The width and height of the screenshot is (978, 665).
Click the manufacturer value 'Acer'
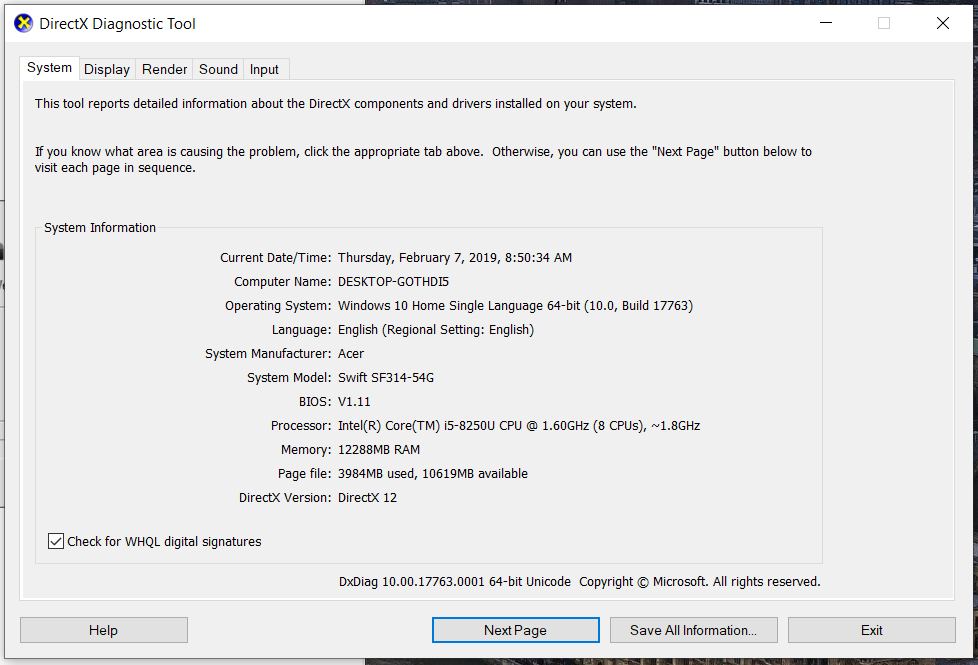coord(351,354)
